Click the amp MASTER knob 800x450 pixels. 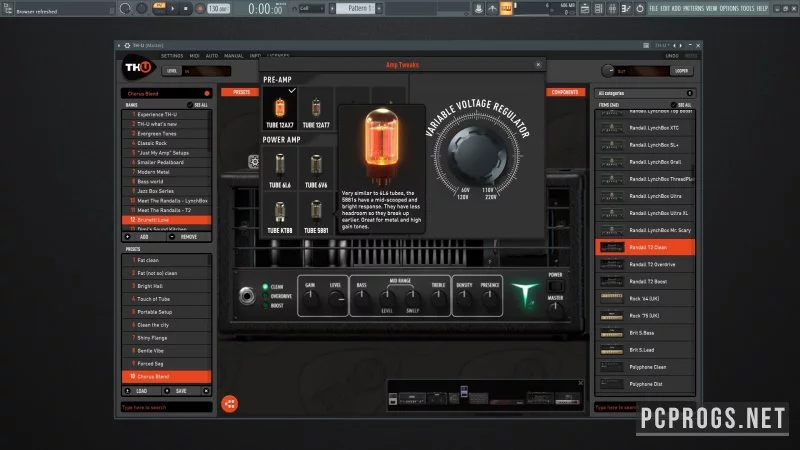pyautogui.click(x=556, y=309)
